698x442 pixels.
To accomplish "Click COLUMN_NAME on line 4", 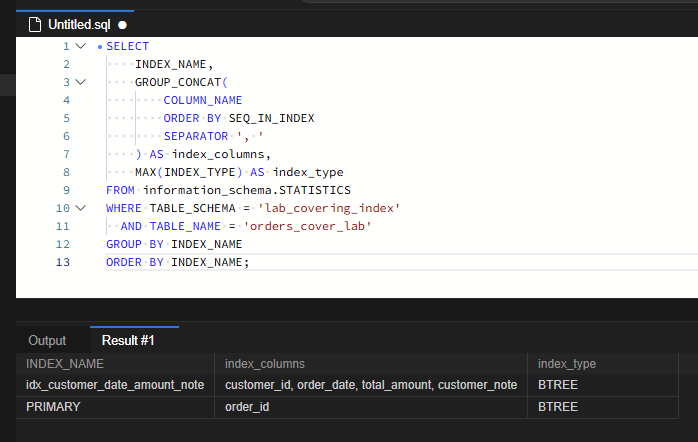I will pyautogui.click(x=203, y=100).
